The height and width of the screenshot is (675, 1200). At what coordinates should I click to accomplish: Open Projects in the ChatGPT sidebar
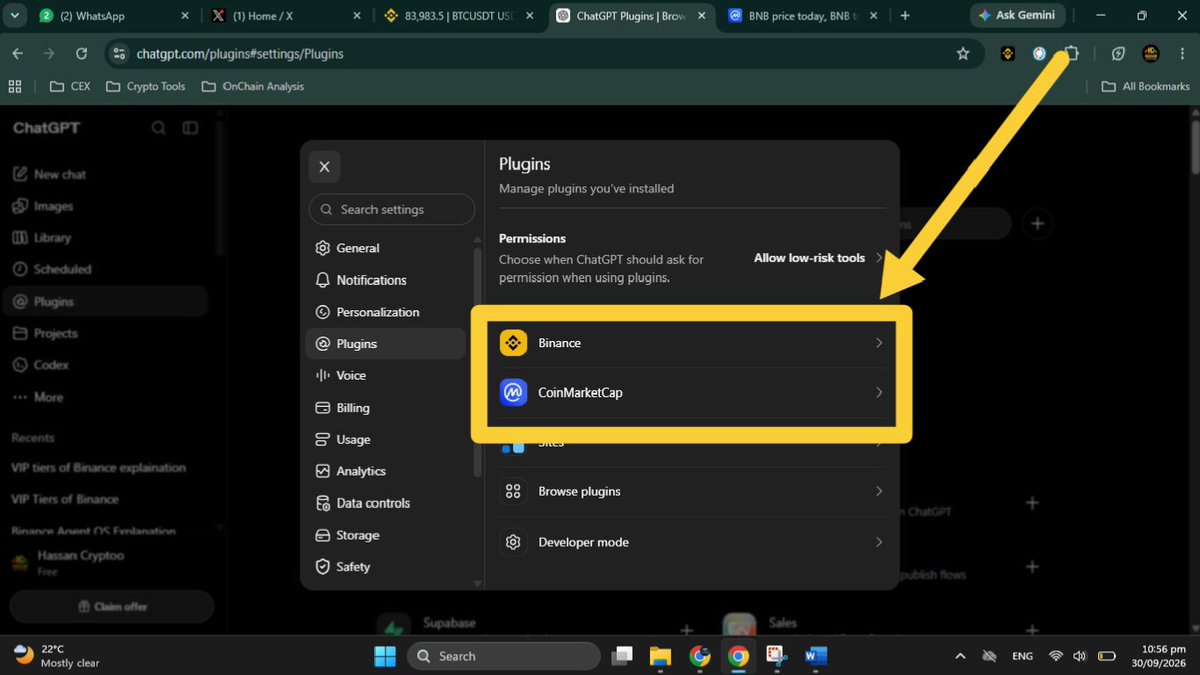[106, 333]
